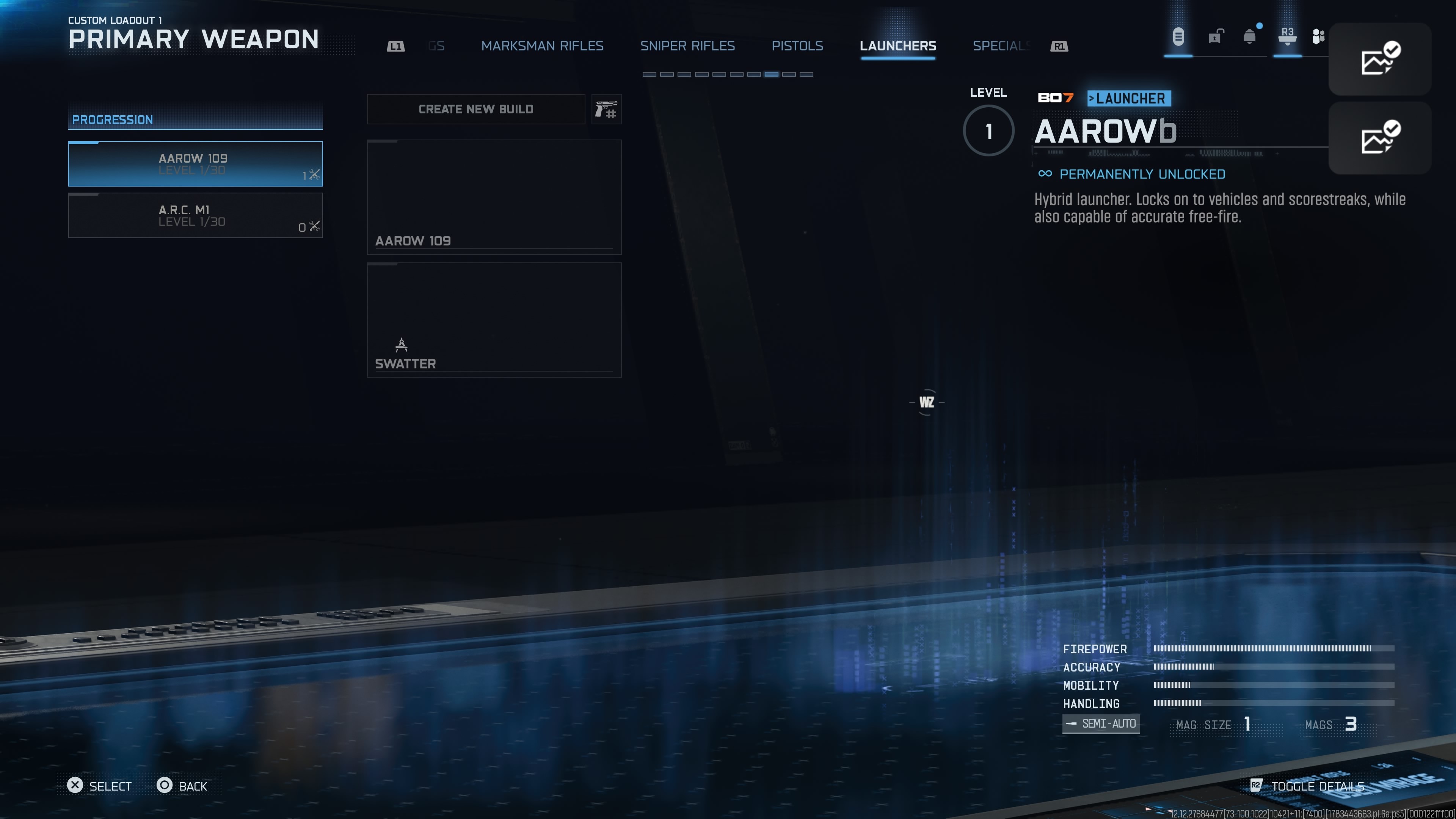Cycle to previous category with L1
1456x819 pixels.
pyautogui.click(x=395, y=46)
